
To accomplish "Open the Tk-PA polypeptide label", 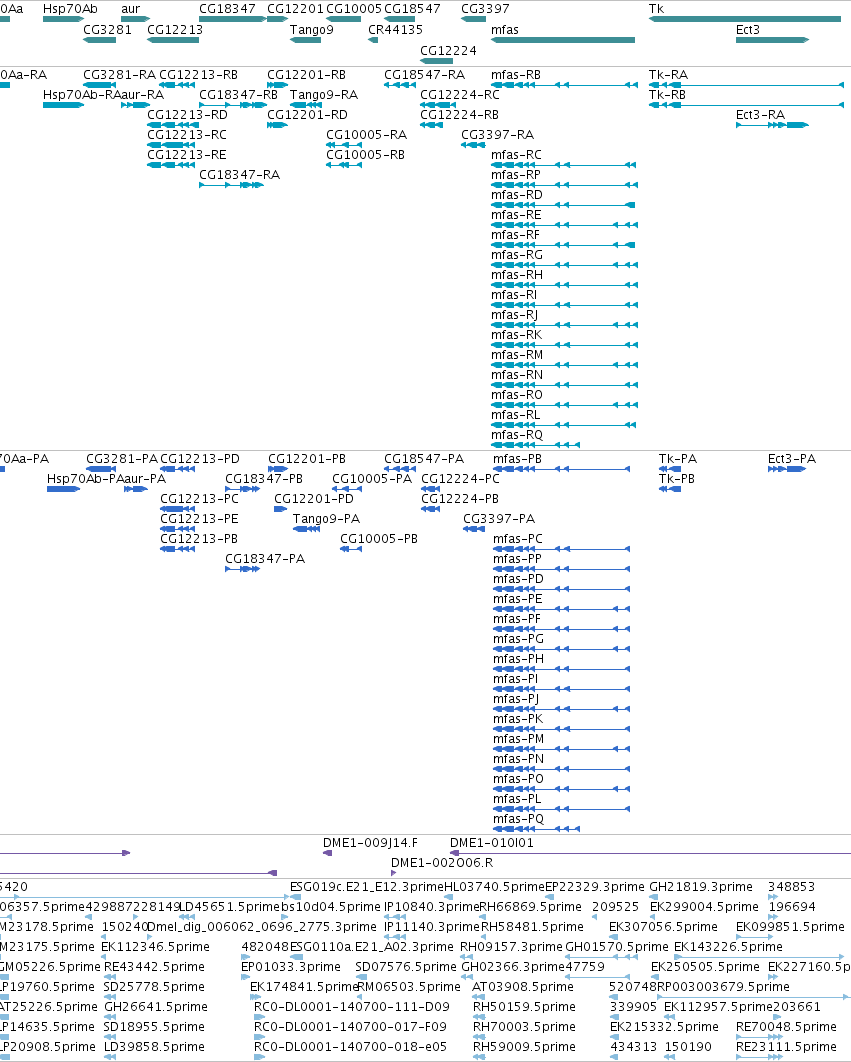I will 678,459.
